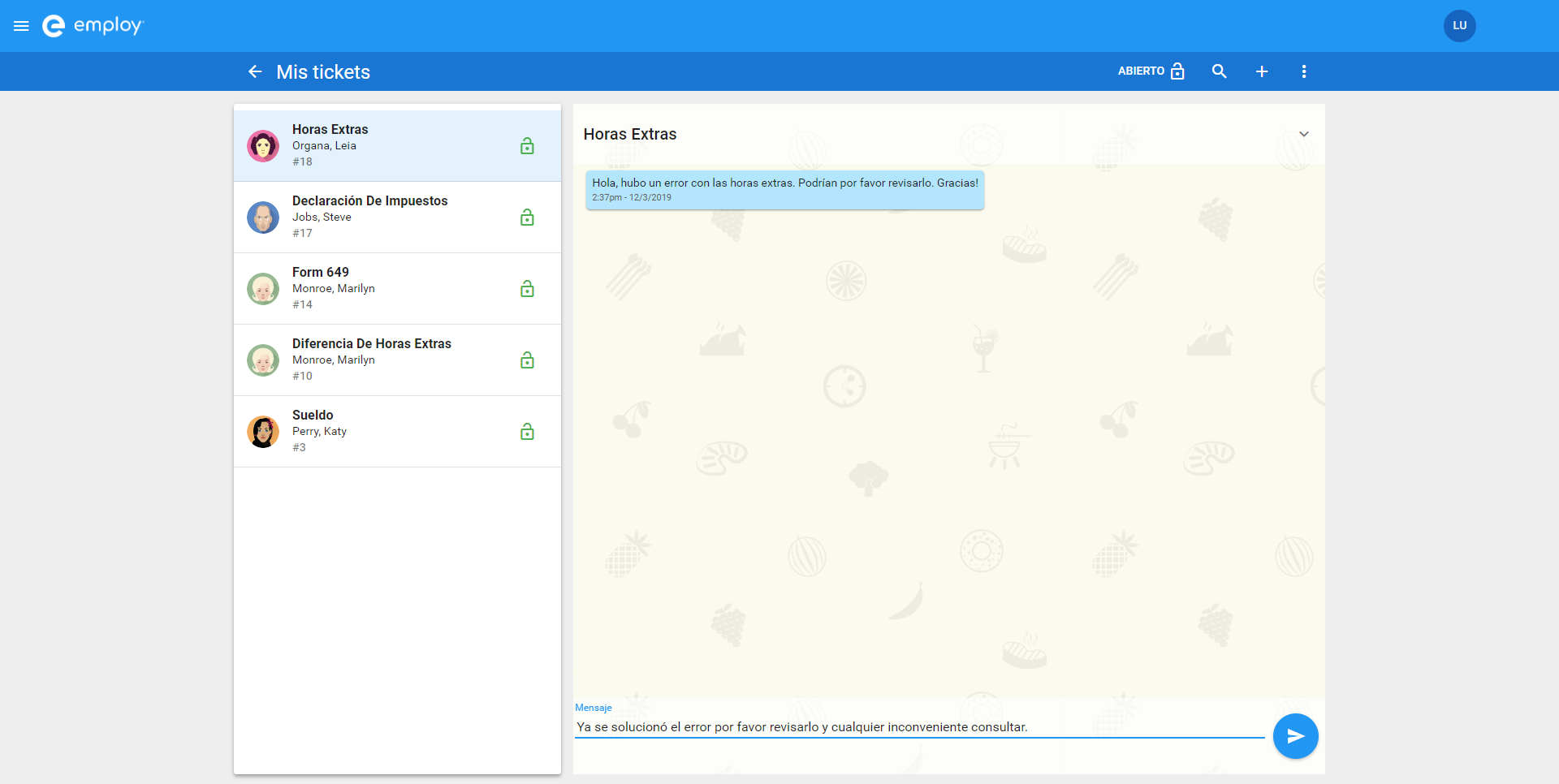The image size is (1559, 784).
Task: Select the Horas Extras ticket from Organa, Leia
Action: (x=397, y=146)
